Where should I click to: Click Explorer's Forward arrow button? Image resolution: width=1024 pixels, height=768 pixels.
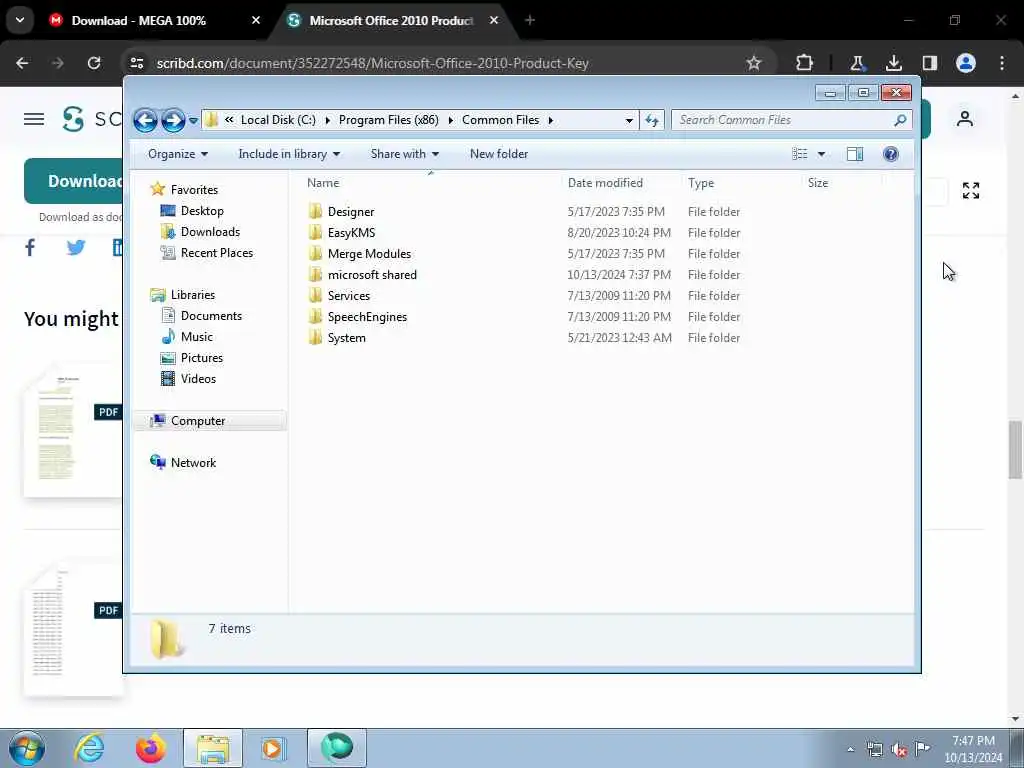tap(173, 120)
